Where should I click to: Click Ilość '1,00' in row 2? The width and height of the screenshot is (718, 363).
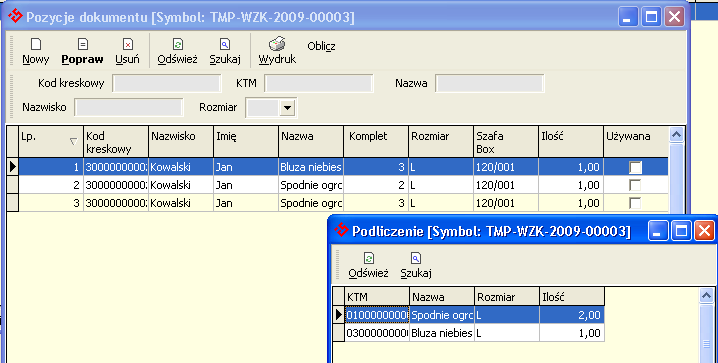pos(571,185)
